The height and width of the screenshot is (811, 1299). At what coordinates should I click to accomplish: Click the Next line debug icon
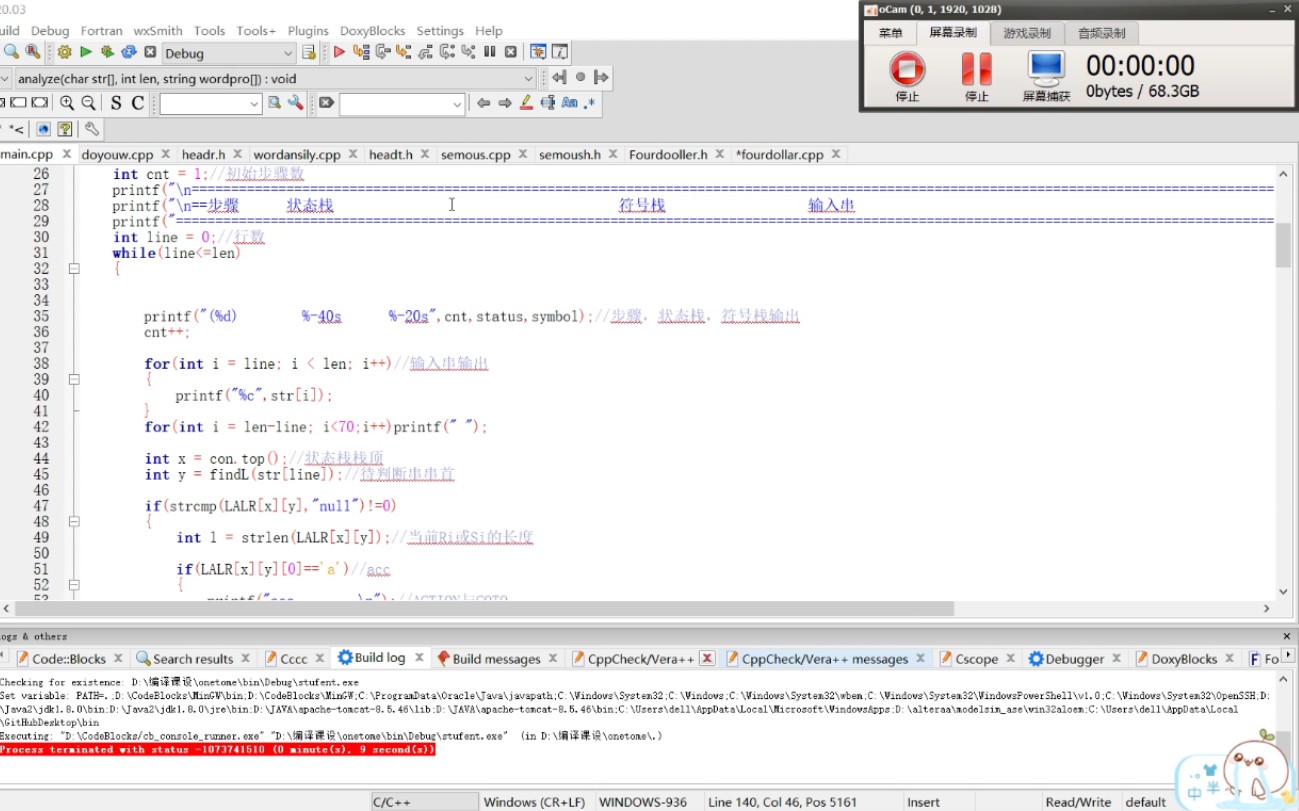tap(382, 52)
